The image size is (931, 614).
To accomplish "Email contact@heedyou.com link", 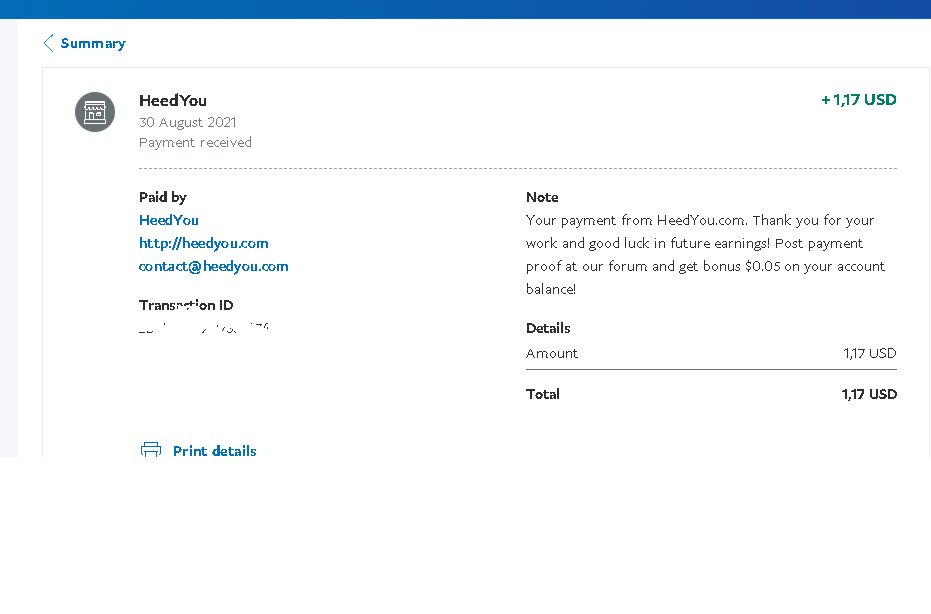I will click(x=214, y=267).
